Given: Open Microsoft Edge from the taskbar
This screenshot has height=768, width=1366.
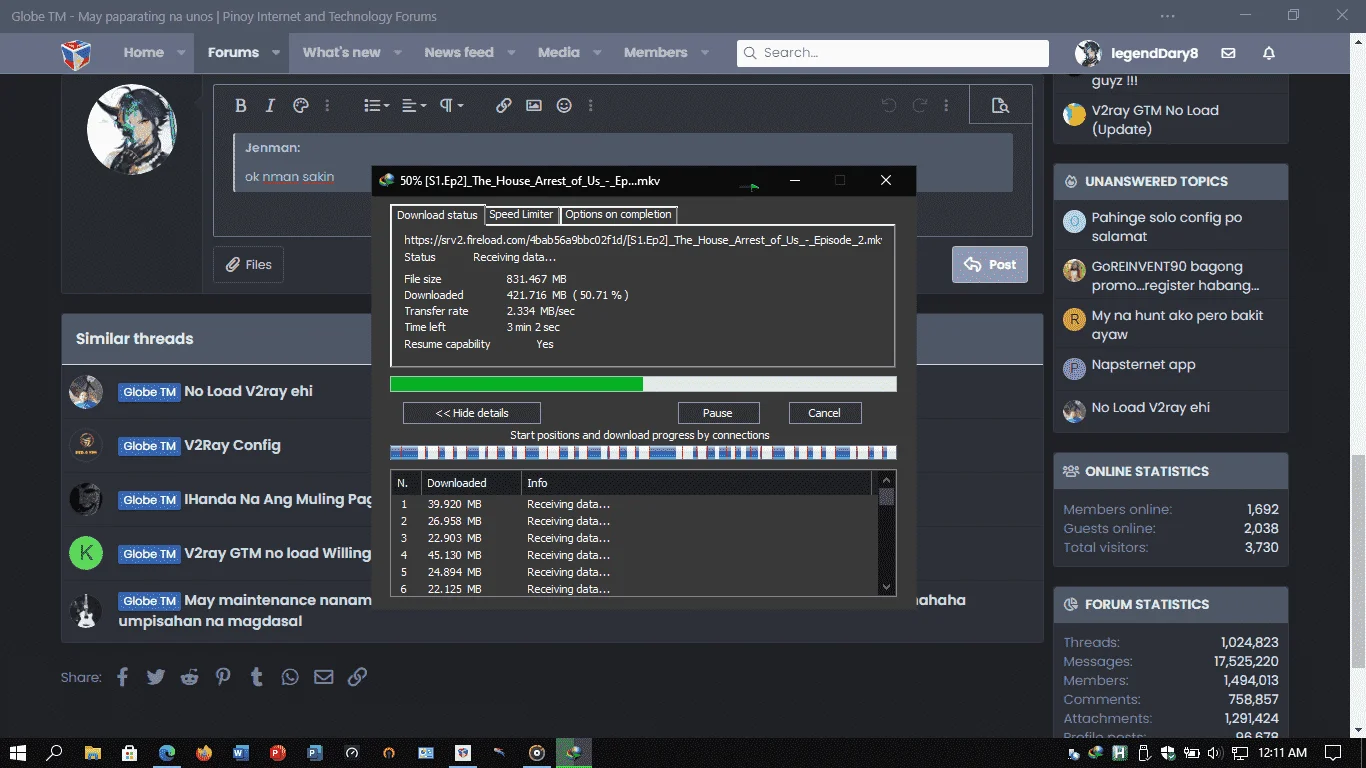Looking at the screenshot, I should [167, 752].
